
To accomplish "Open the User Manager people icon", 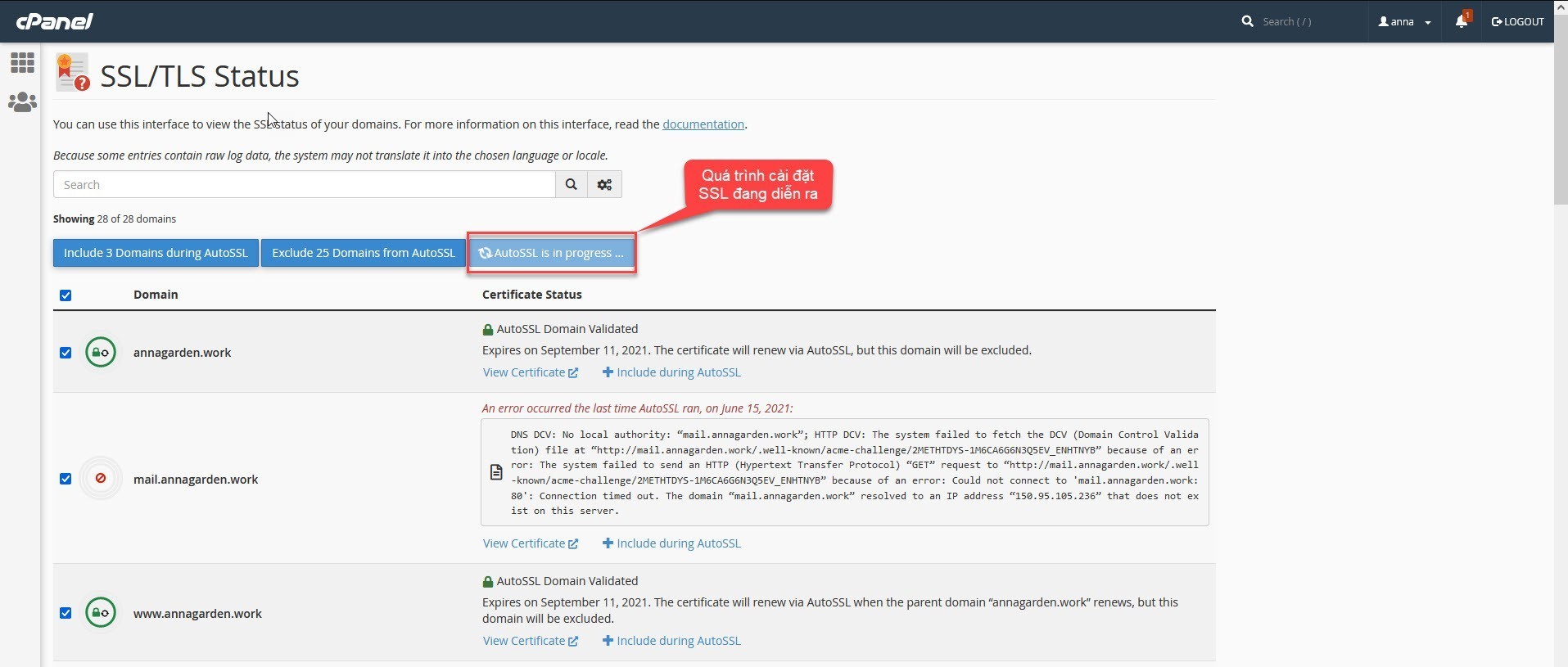I will (x=22, y=102).
